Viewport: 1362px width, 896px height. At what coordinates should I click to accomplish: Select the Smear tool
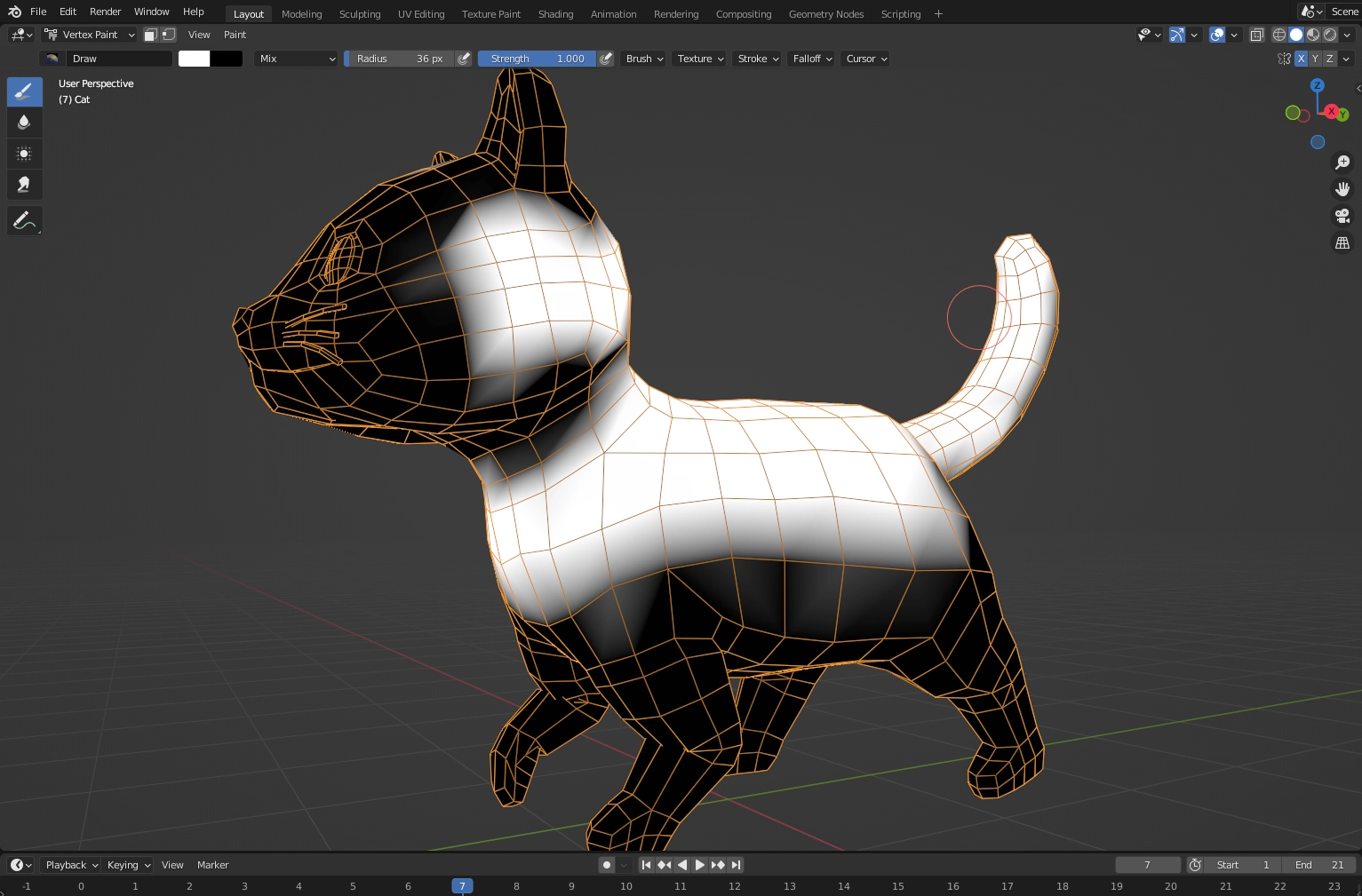(x=24, y=184)
